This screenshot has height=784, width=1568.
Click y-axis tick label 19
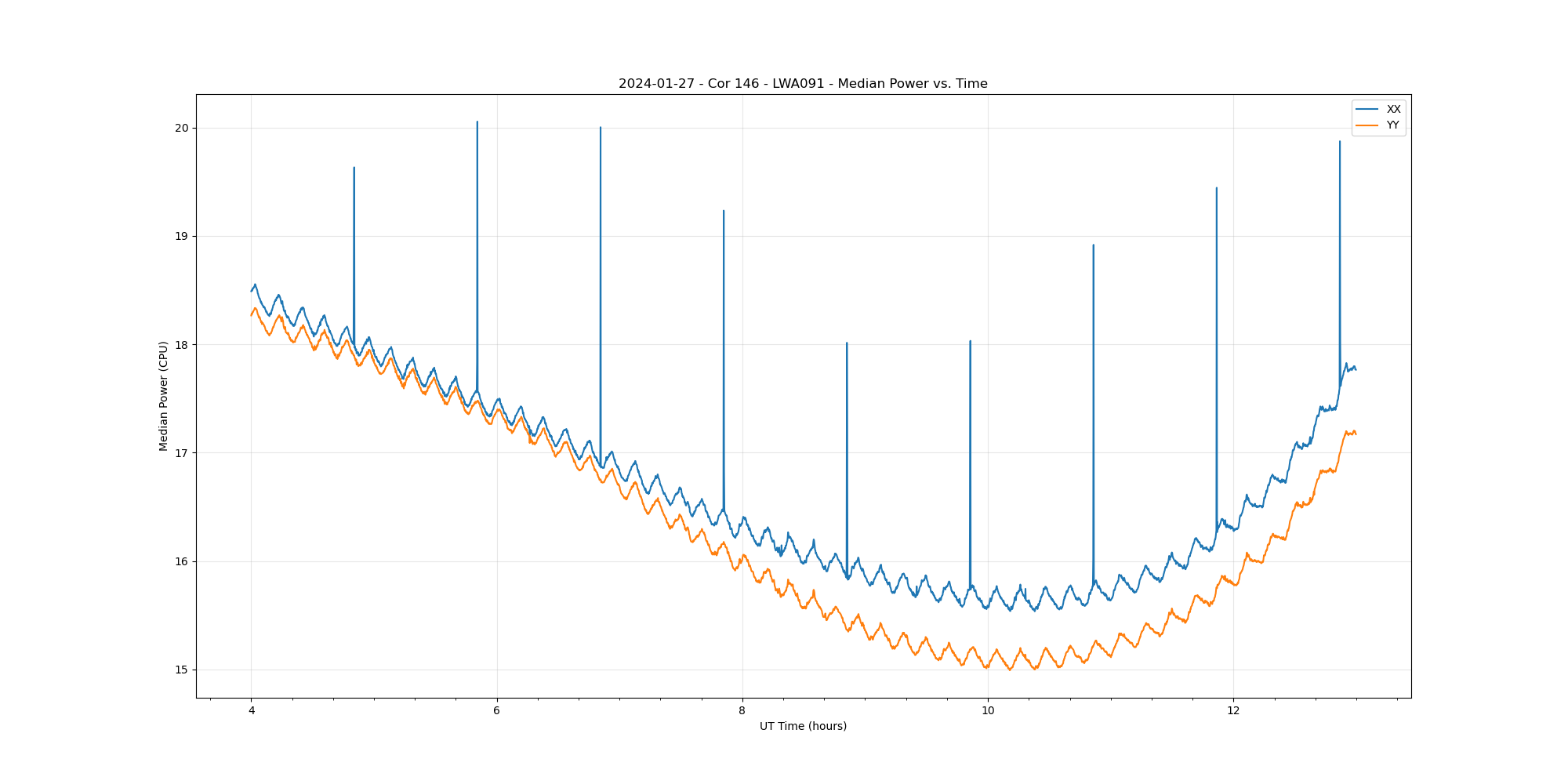click(x=182, y=237)
